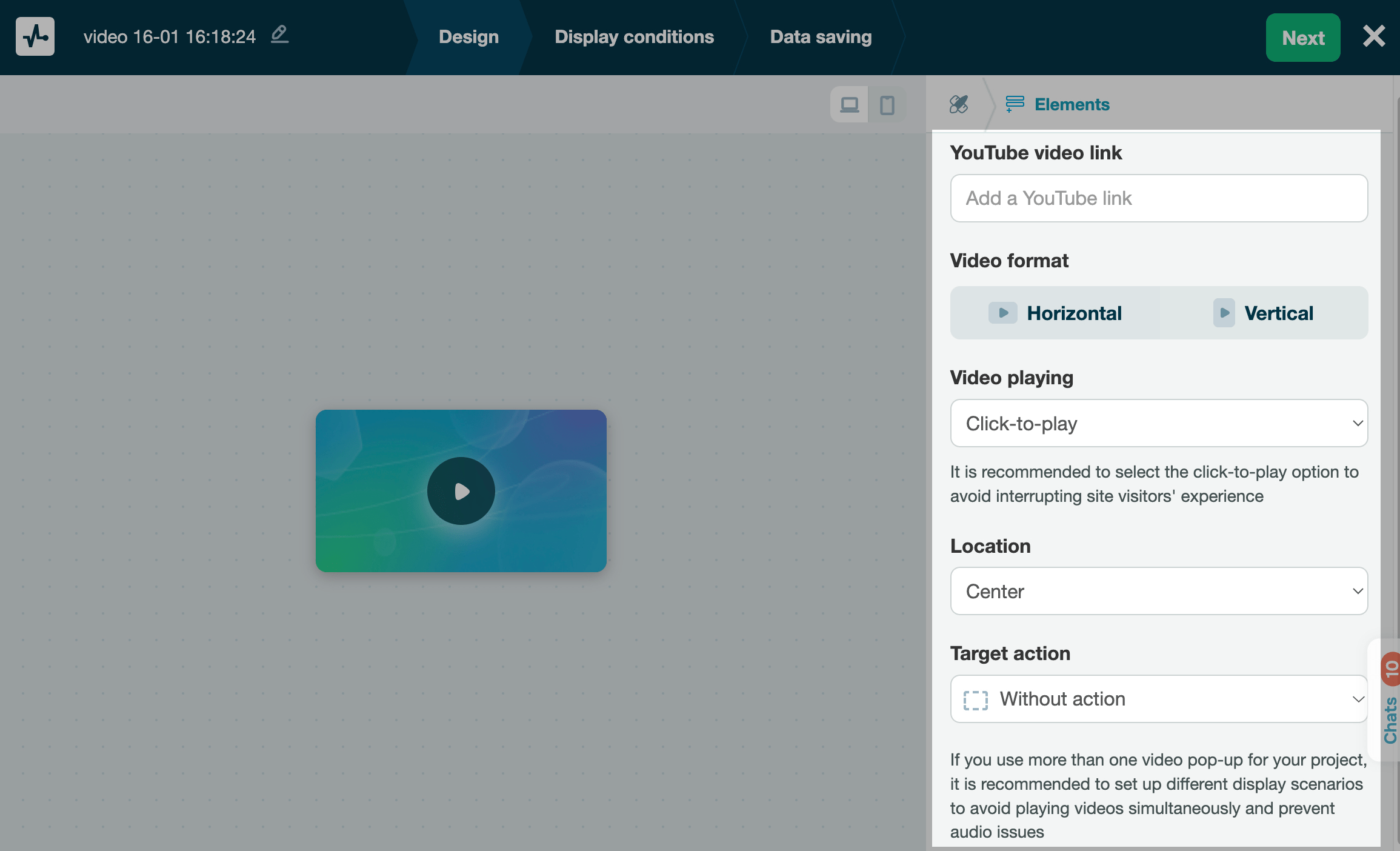Viewport: 1400px width, 851px height.
Task: Close the pop-up editor
Action: [1373, 36]
